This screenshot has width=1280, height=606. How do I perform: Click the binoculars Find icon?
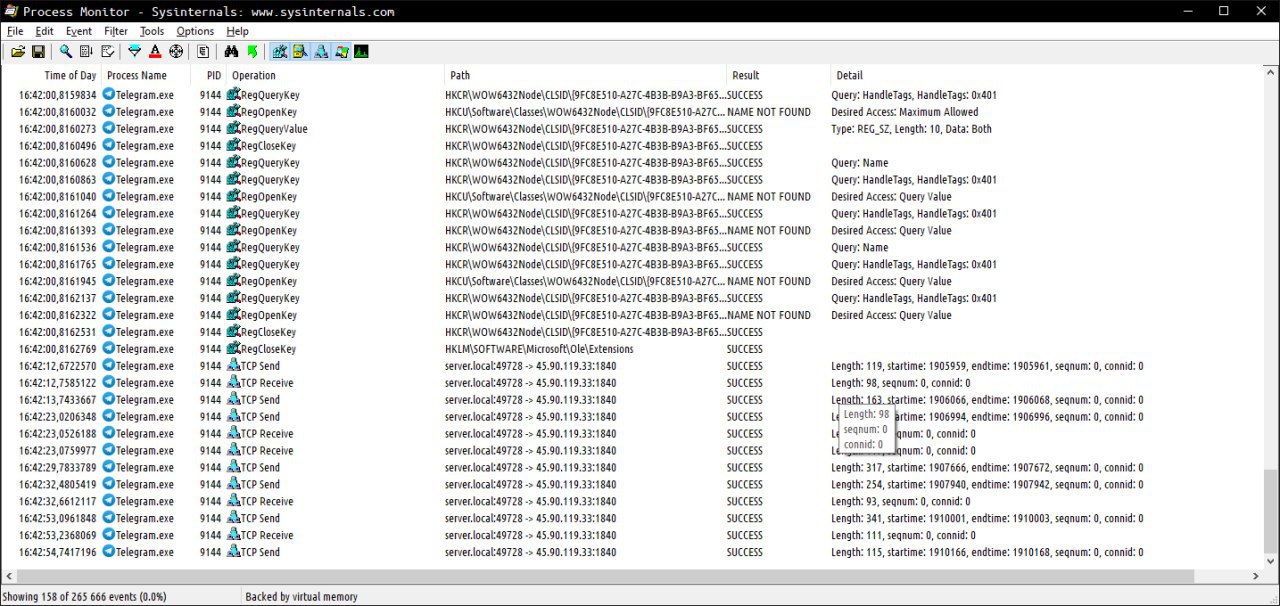[231, 51]
